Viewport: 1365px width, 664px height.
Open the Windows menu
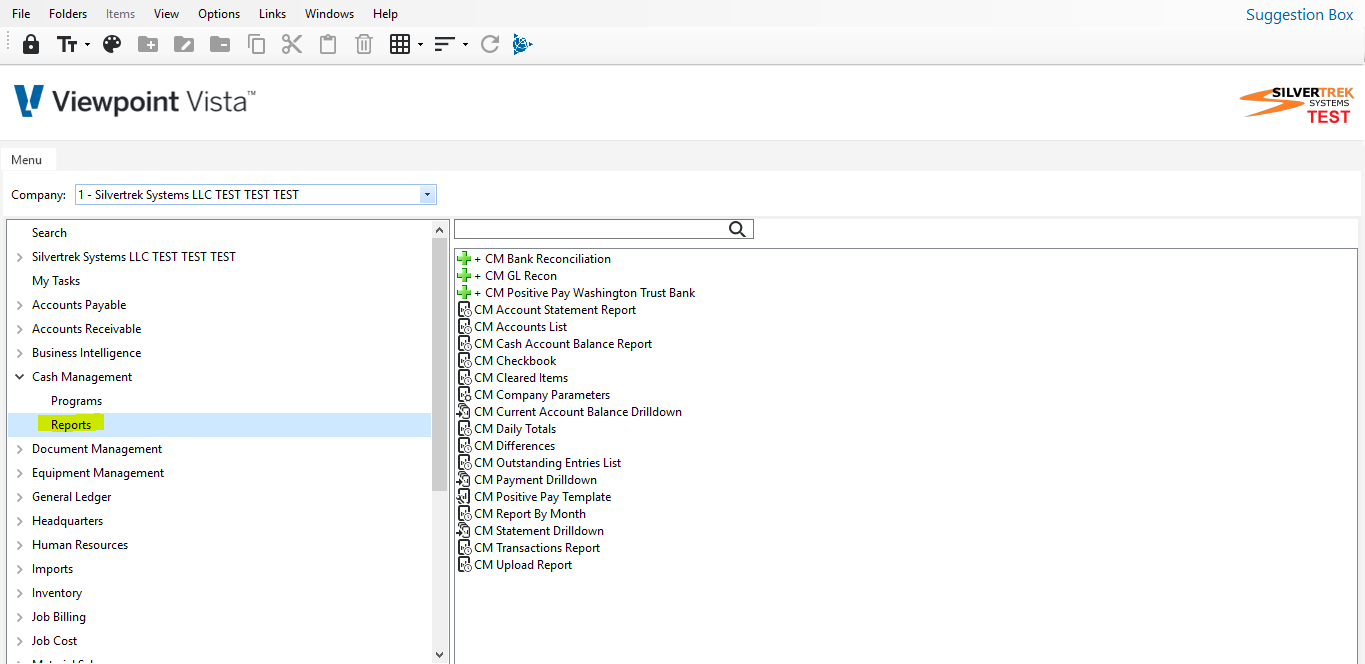[329, 14]
